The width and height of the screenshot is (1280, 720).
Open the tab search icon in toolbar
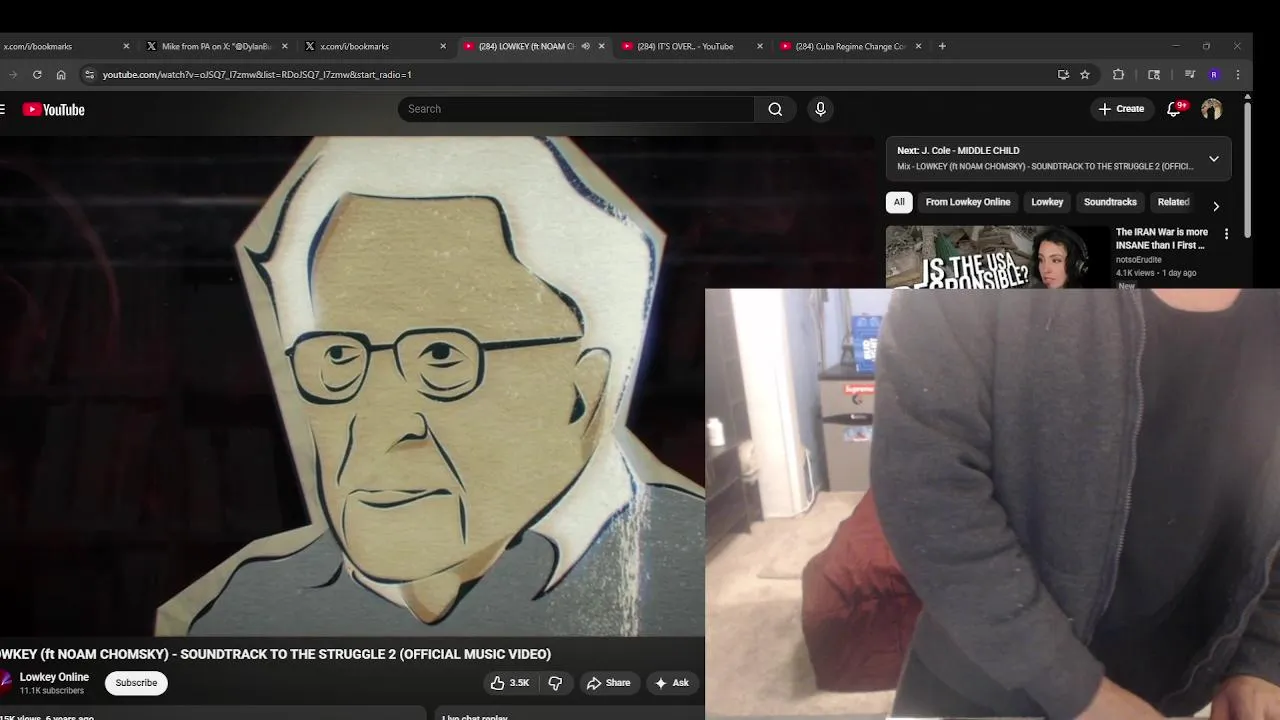click(1154, 74)
